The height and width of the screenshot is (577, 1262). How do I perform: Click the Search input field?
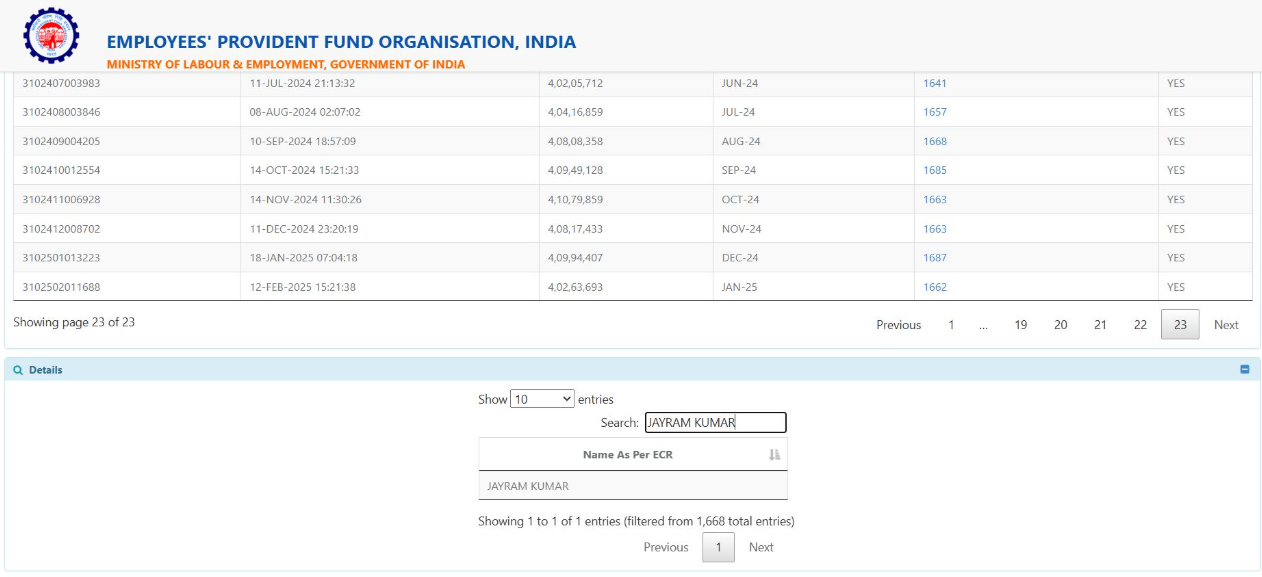point(715,423)
